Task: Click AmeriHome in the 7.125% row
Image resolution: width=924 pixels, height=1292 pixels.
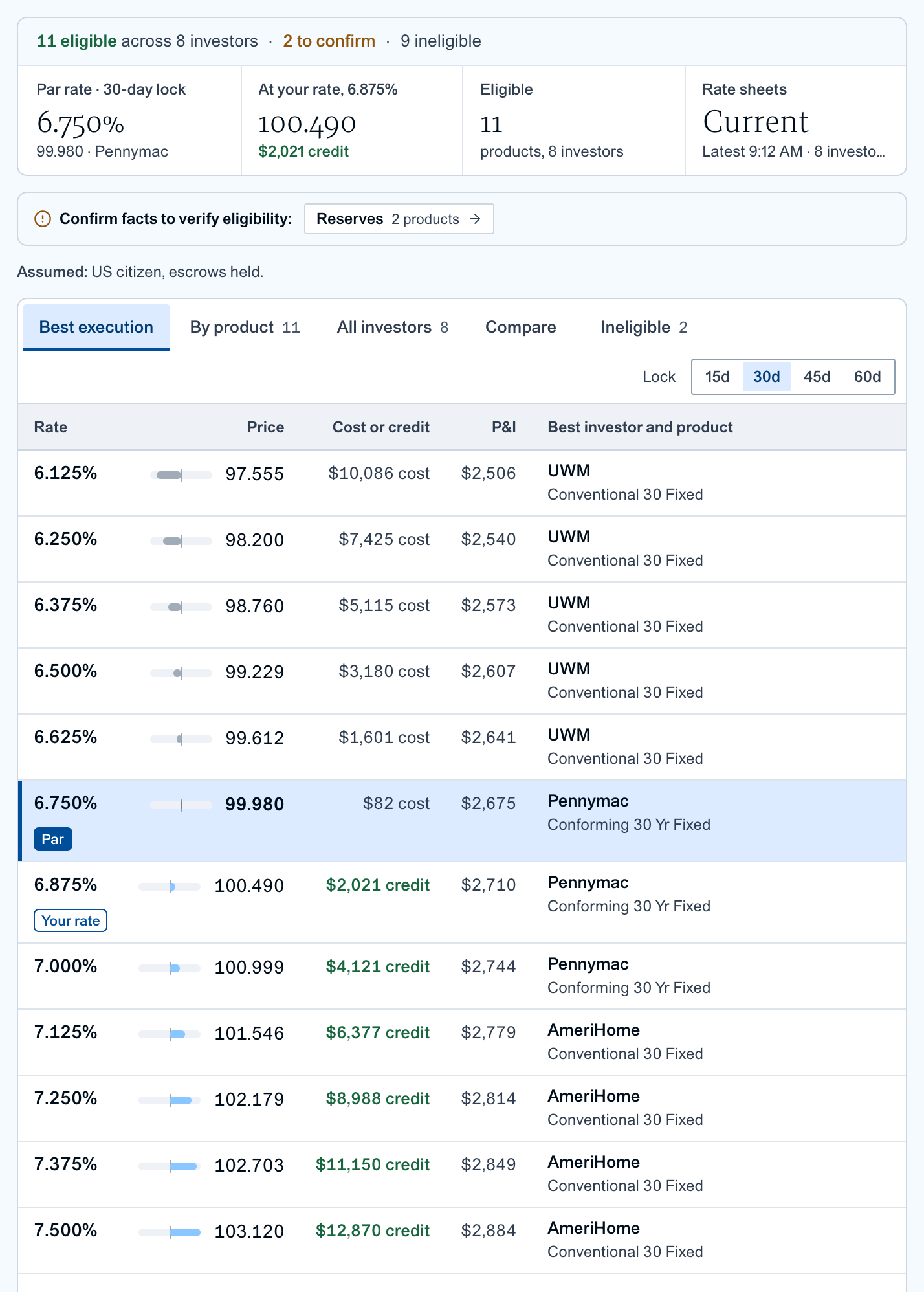Action: click(x=593, y=1030)
